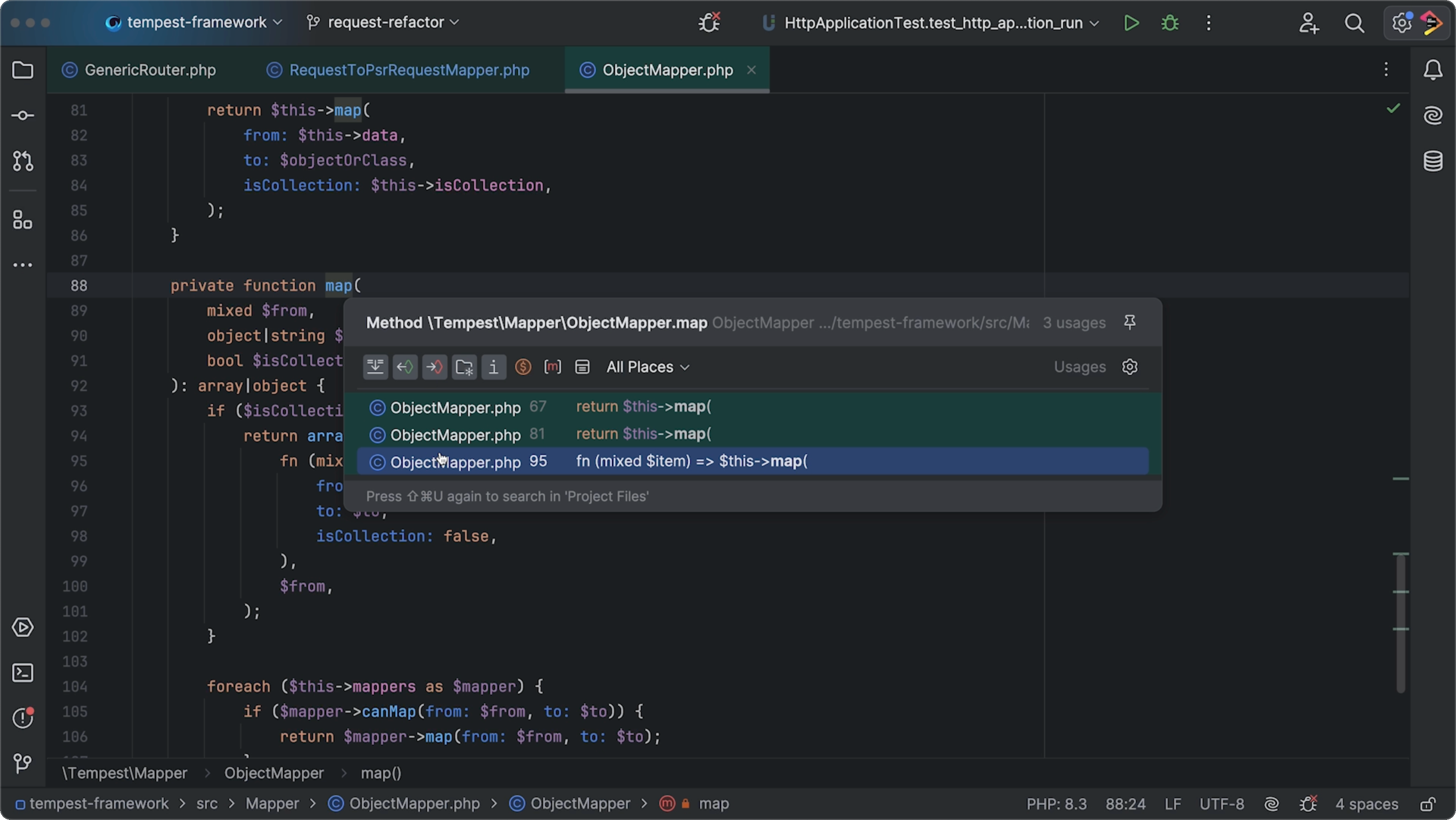
Task: Debug the current configuration with bug icon
Action: pos(1169,23)
